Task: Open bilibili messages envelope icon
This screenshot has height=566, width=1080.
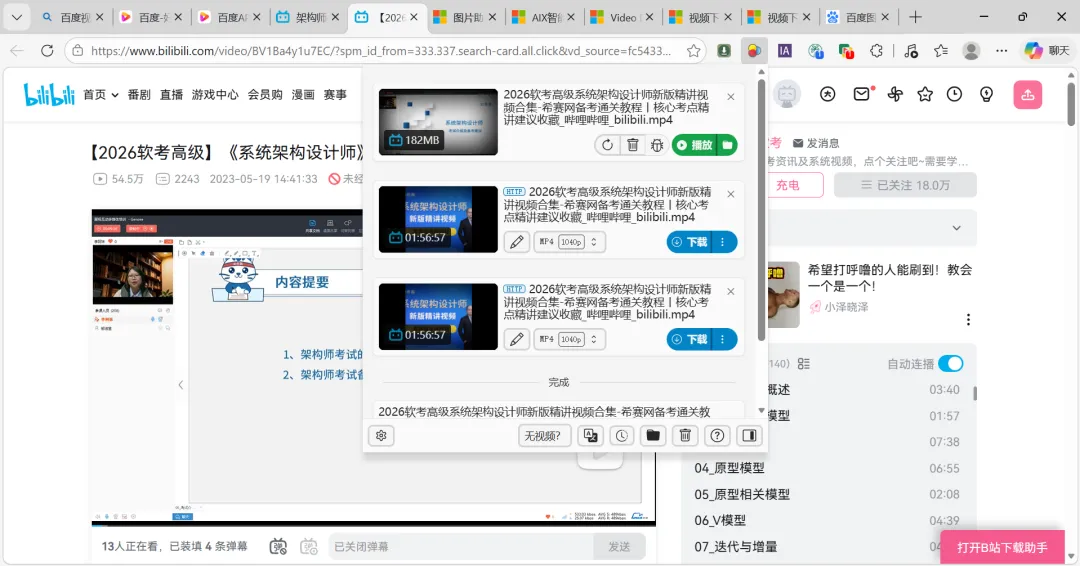Action: pos(862,94)
